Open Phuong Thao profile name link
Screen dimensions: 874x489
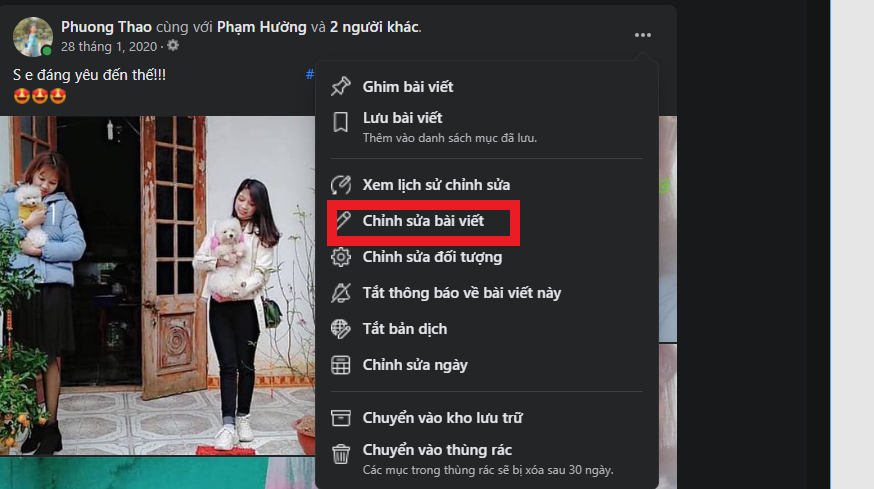coord(106,27)
